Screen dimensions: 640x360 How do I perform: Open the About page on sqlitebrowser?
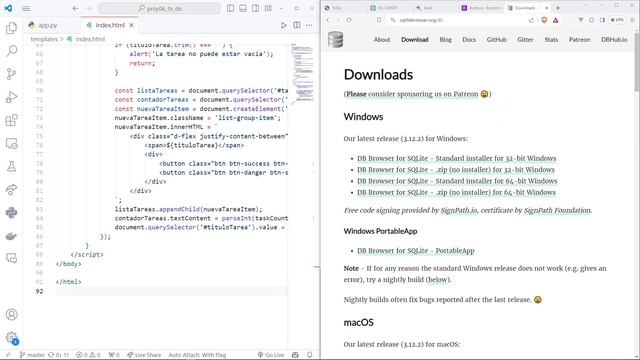coord(382,40)
